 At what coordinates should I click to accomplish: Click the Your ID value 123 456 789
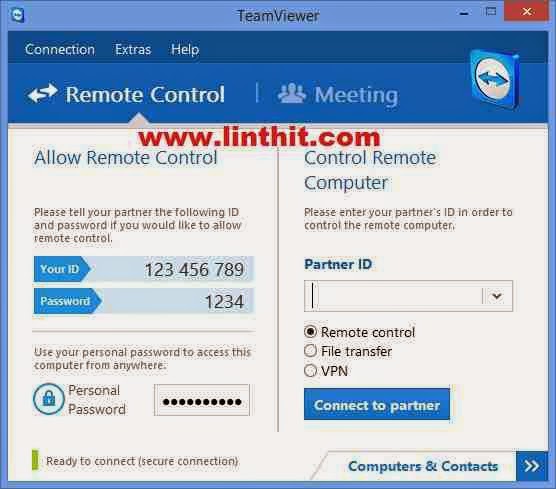tap(194, 269)
